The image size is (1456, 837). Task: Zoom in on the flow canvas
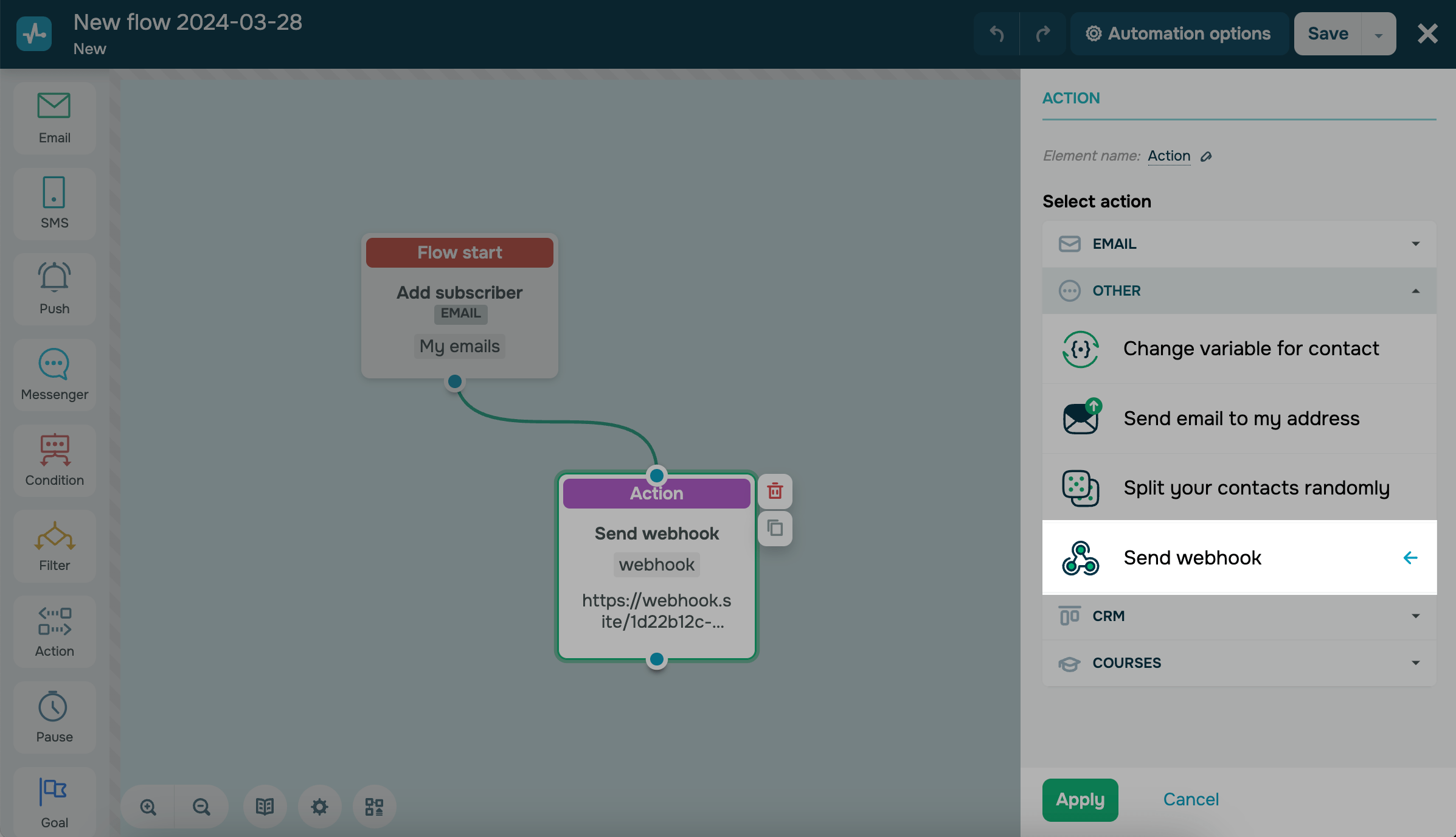(x=148, y=807)
